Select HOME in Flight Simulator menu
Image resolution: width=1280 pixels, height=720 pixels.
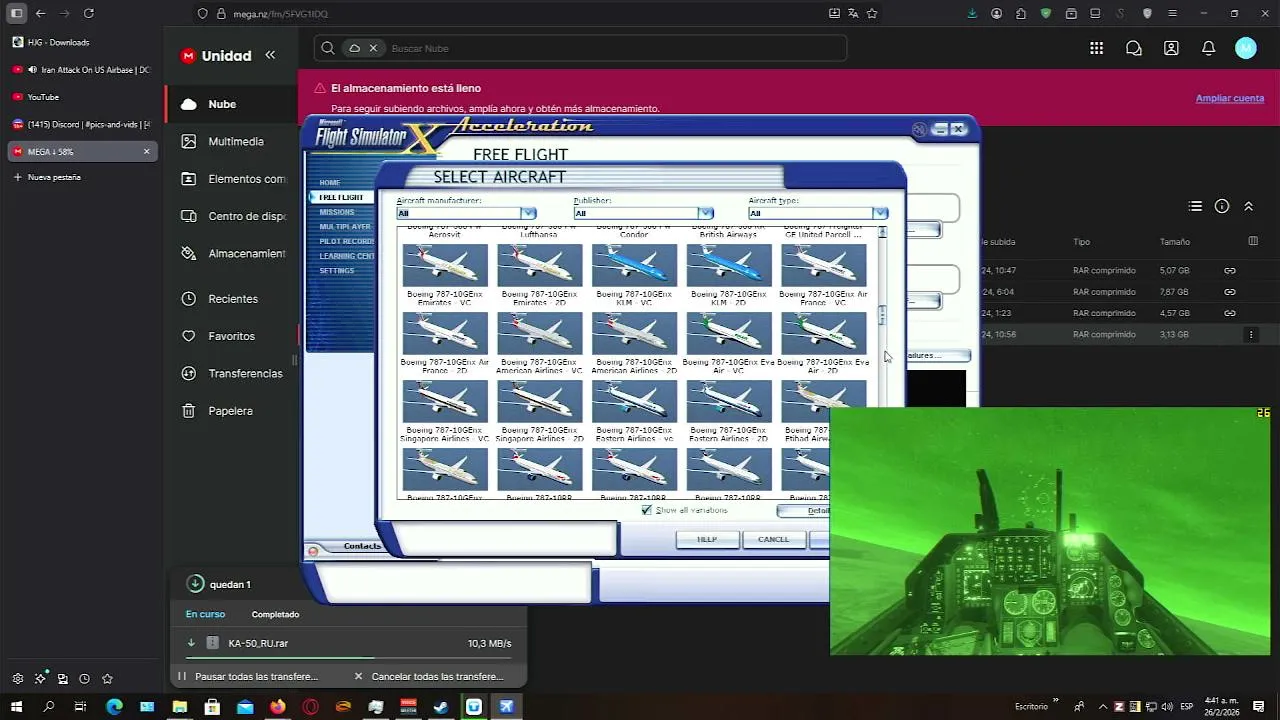[x=330, y=183]
